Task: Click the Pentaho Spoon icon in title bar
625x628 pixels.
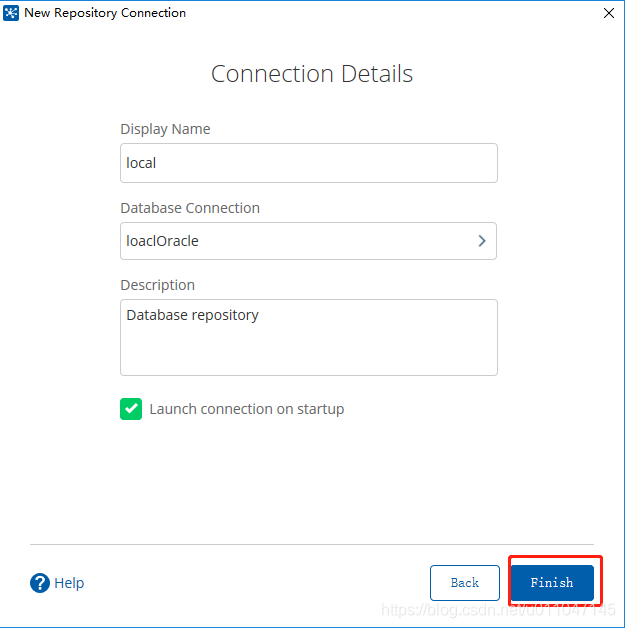Action: click(11, 13)
